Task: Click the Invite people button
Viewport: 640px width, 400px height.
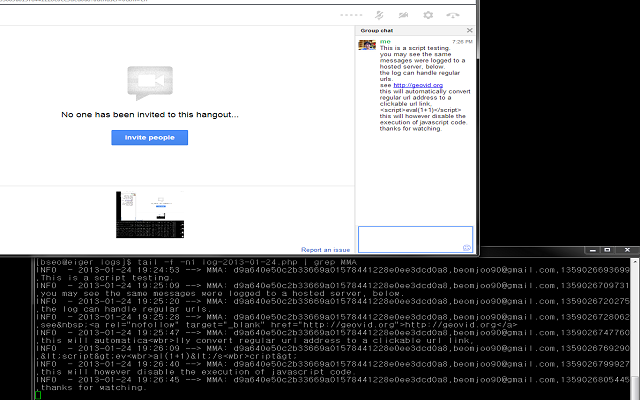Action: pyautogui.click(x=149, y=138)
